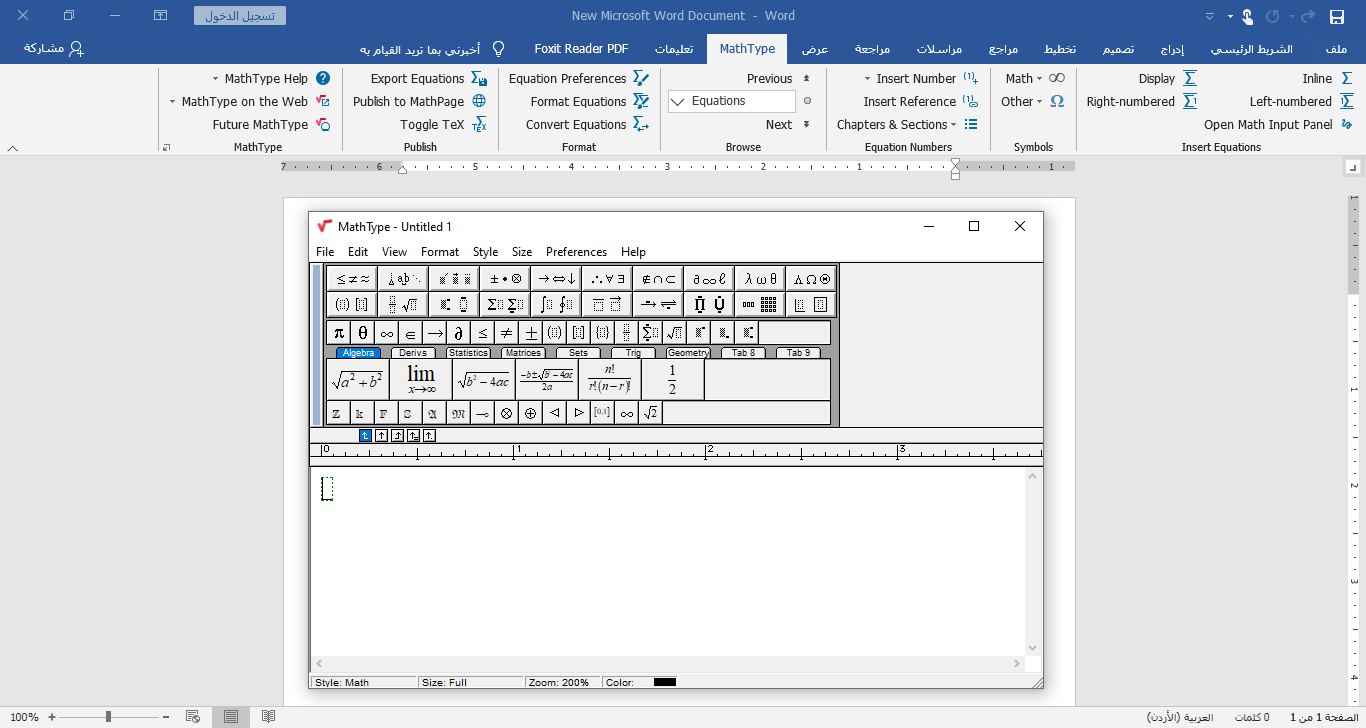1366x728 pixels.
Task: Insert the quadratic formula expression
Action: 547,380
